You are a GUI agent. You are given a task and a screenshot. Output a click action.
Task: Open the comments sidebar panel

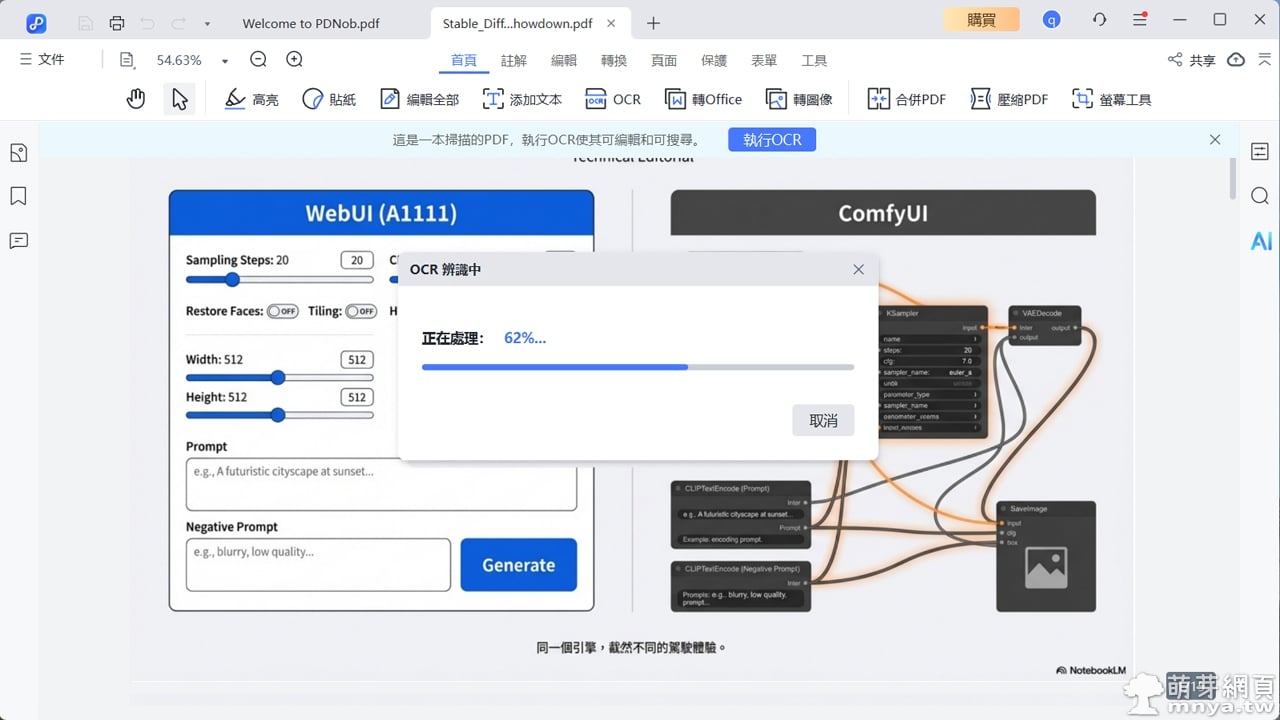point(18,241)
